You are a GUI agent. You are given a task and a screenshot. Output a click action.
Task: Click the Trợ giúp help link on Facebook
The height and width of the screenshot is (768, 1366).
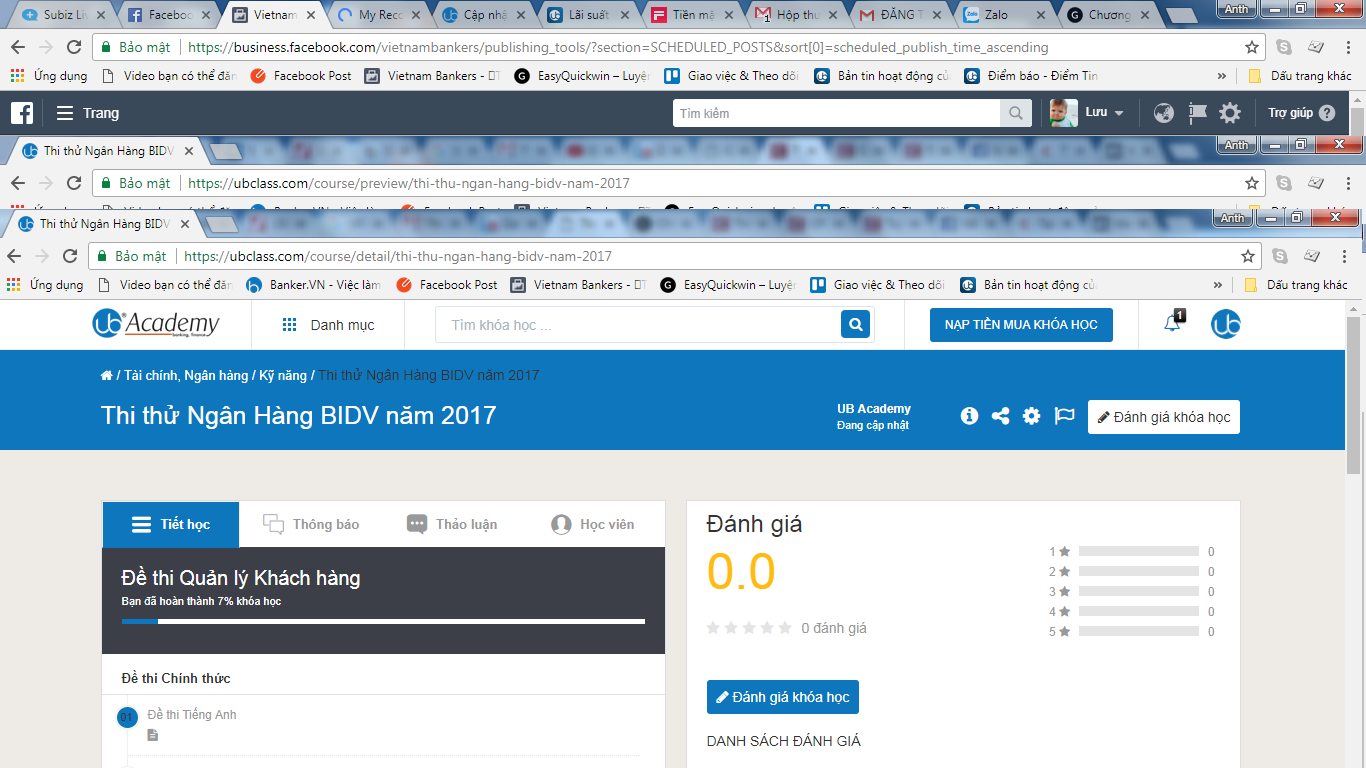point(1301,113)
